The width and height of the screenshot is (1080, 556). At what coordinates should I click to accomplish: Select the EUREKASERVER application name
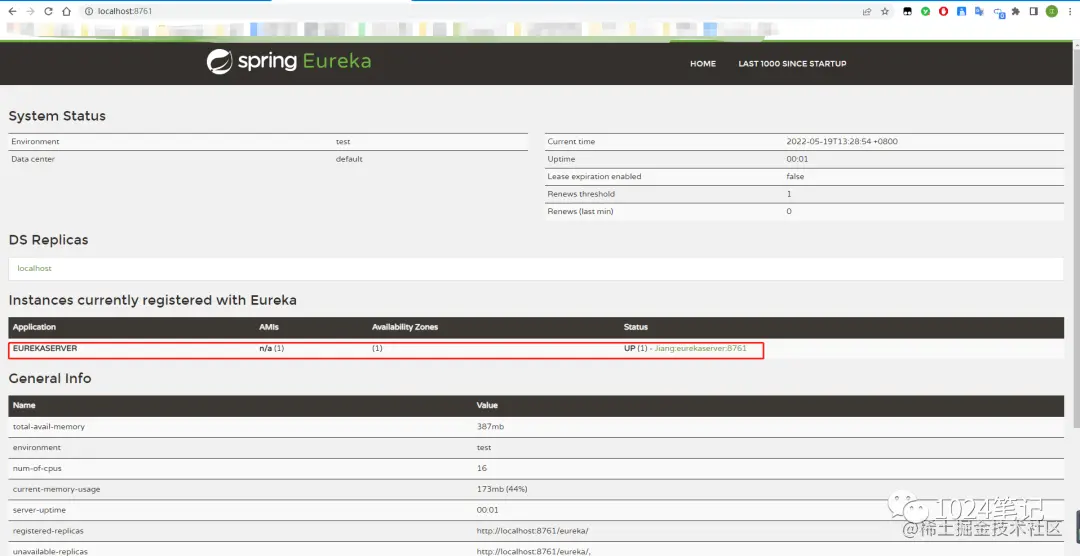tap(45, 349)
